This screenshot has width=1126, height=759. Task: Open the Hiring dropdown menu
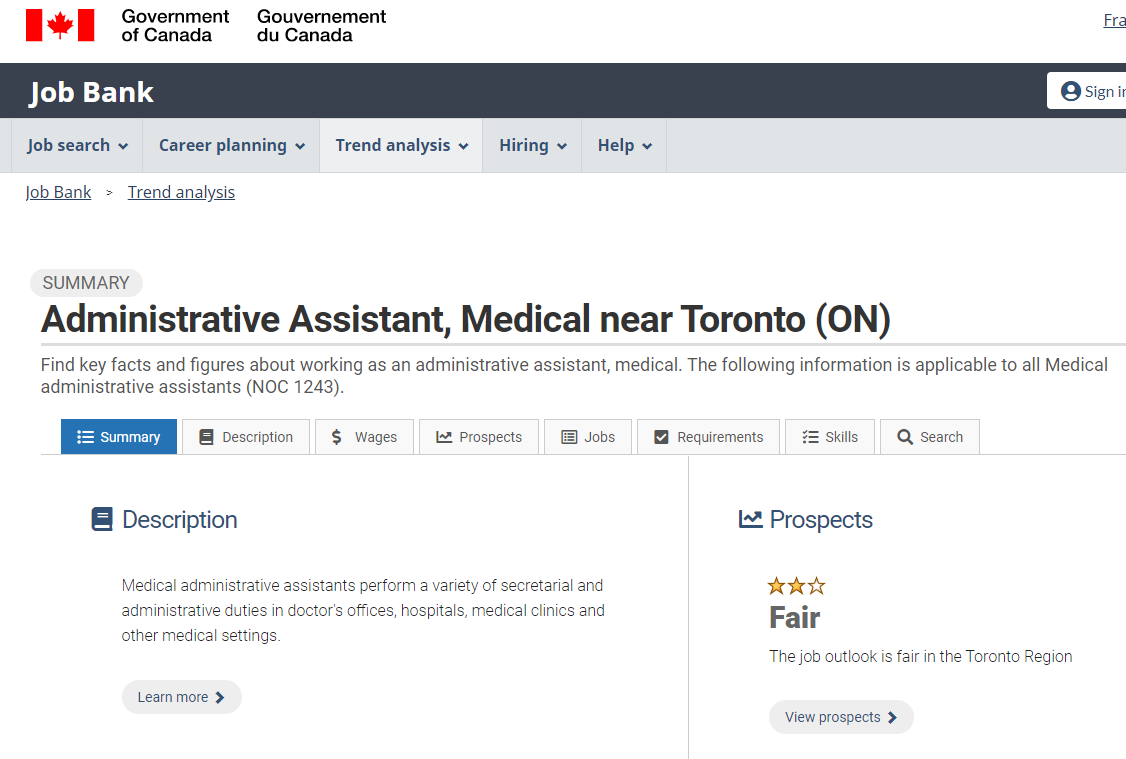tap(532, 145)
